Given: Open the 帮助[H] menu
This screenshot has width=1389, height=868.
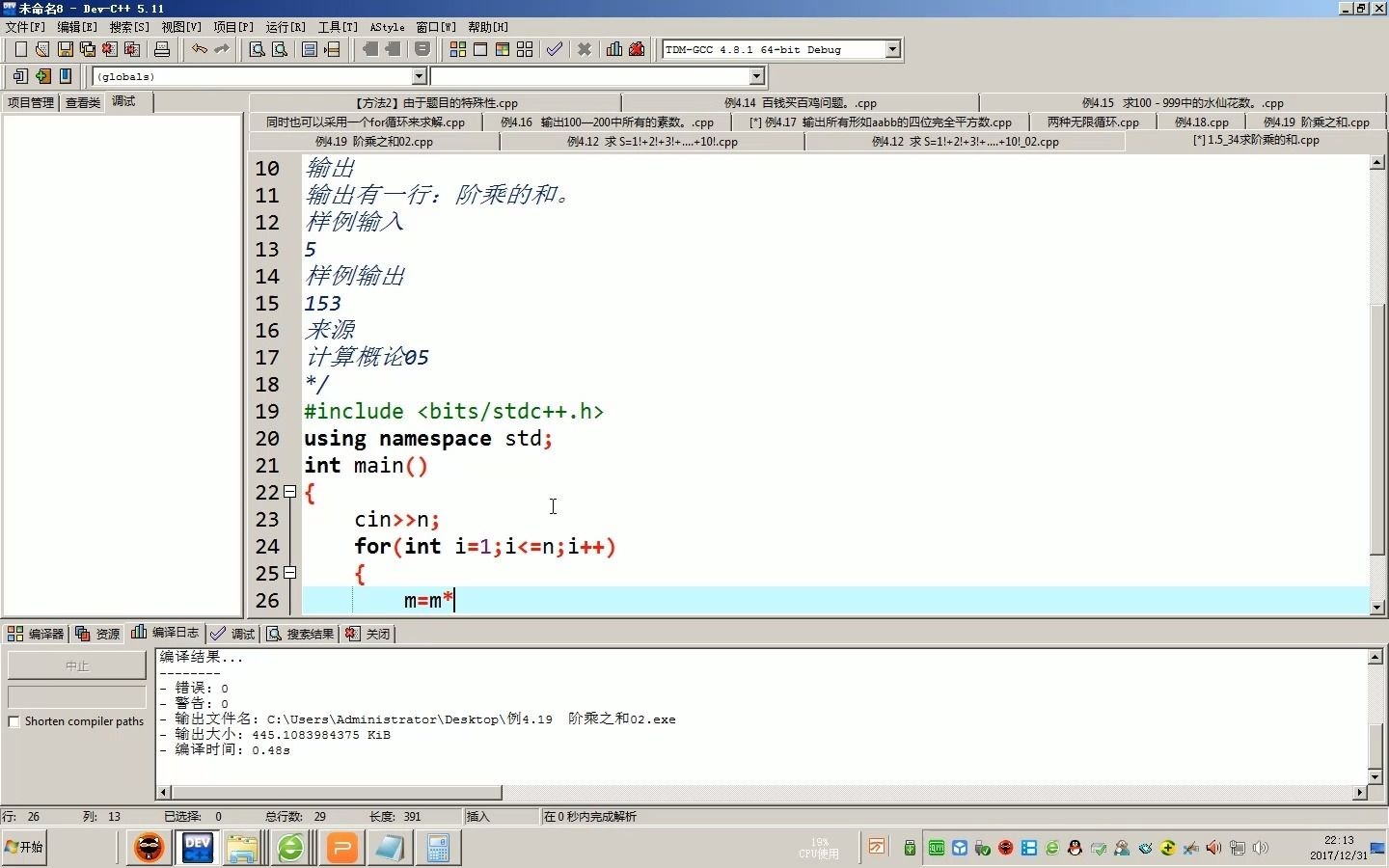Looking at the screenshot, I should tap(488, 27).
